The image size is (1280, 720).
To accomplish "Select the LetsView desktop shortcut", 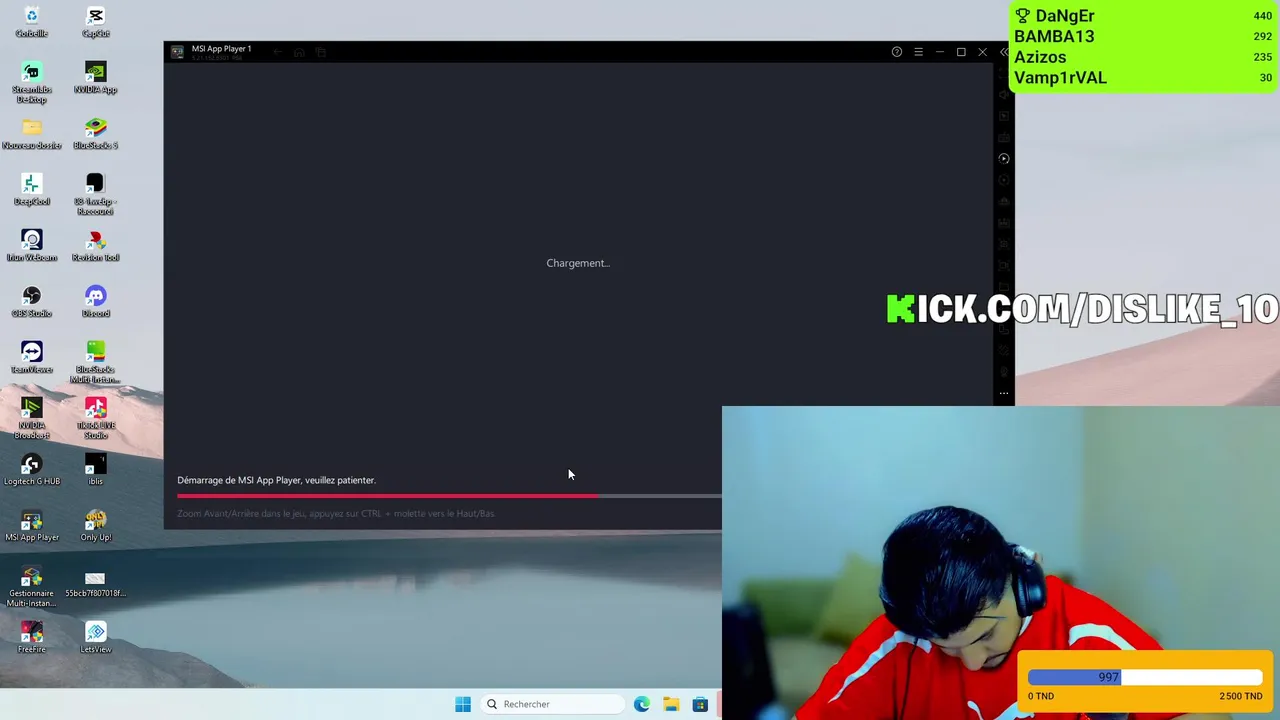I will [x=95, y=638].
